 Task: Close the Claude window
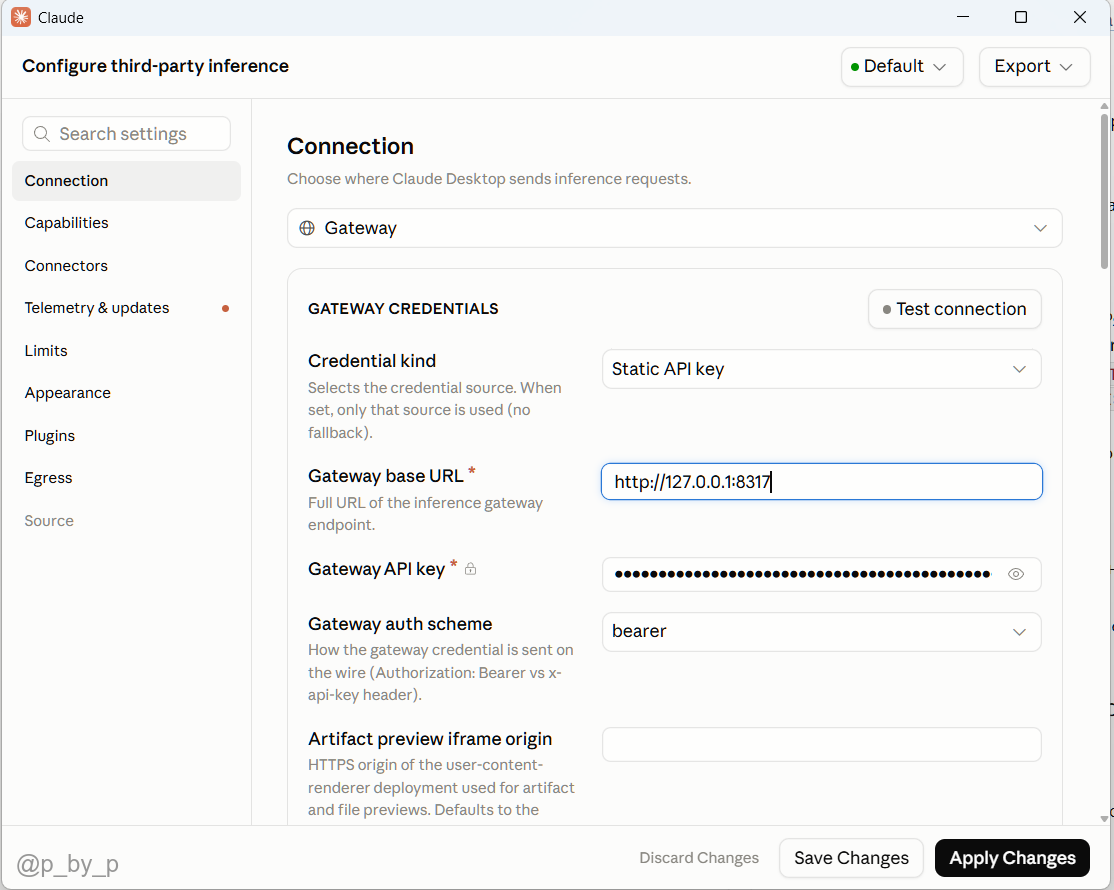(x=1080, y=17)
